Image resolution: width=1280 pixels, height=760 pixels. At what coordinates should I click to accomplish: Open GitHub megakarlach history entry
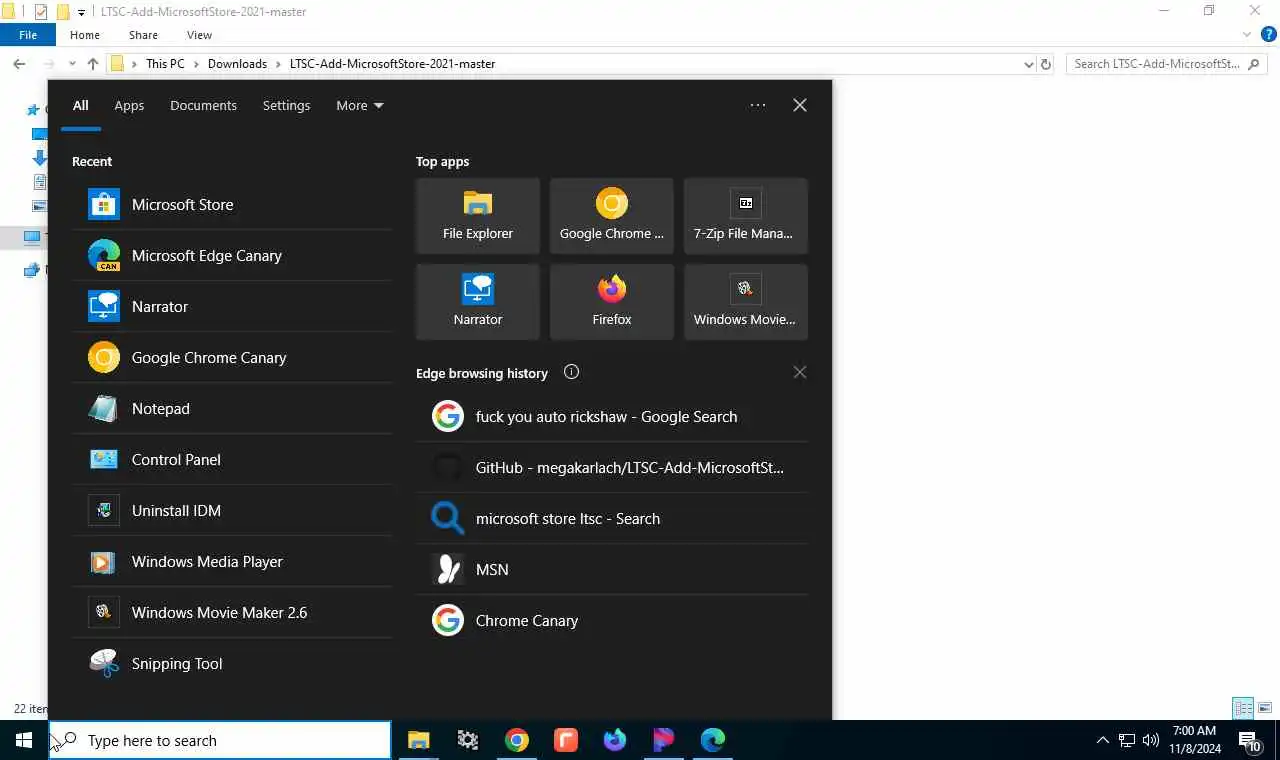click(612, 467)
